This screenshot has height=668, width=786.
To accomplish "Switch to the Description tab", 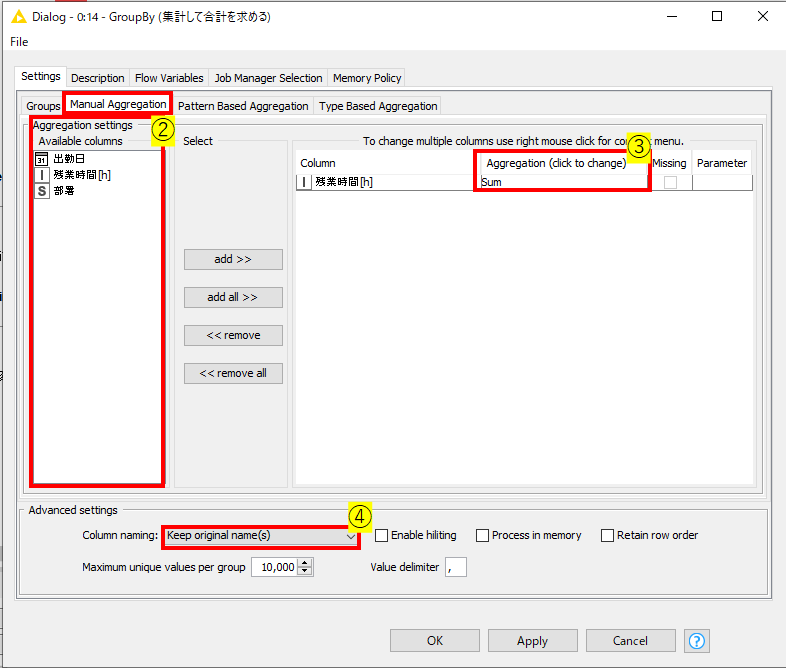I will pyautogui.click(x=98, y=78).
